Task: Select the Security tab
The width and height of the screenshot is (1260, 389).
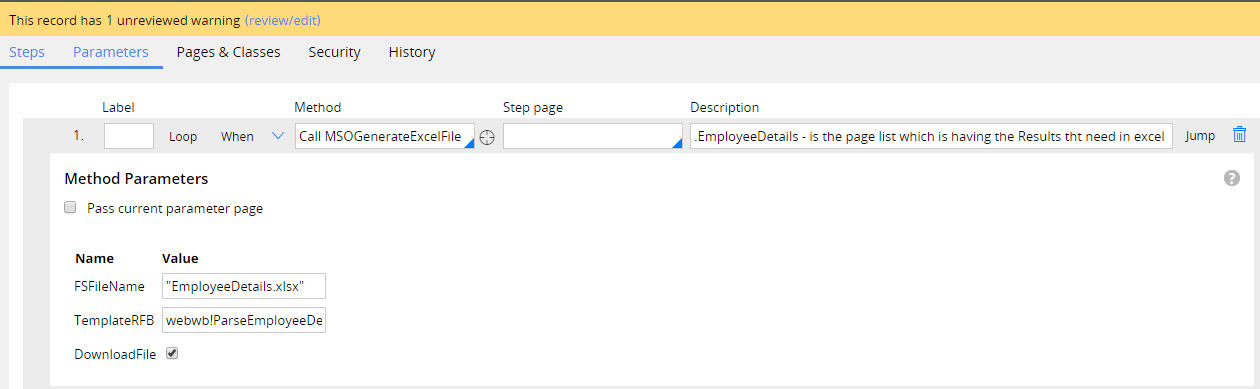Action: coord(334,52)
